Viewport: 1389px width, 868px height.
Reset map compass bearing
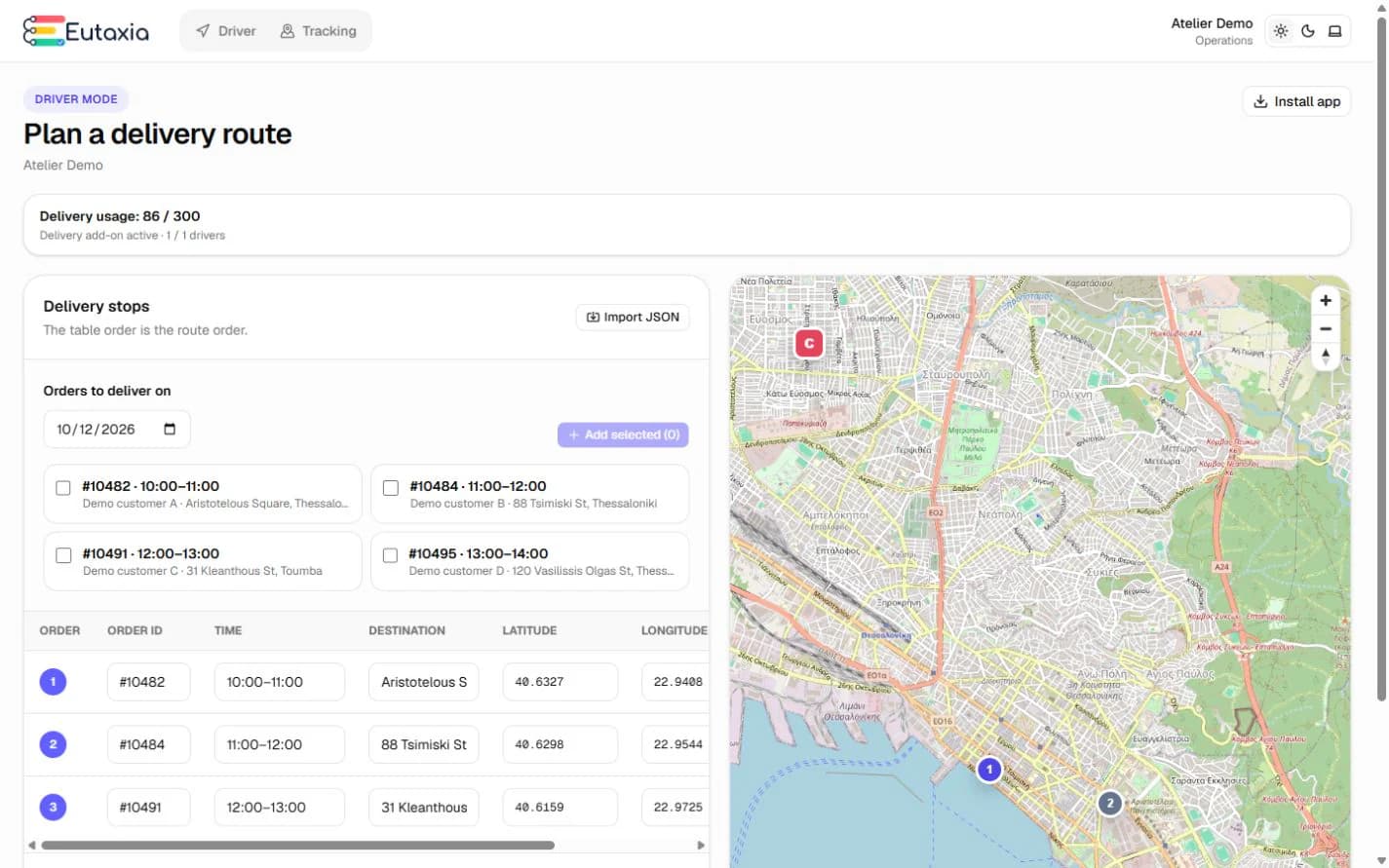1326,357
